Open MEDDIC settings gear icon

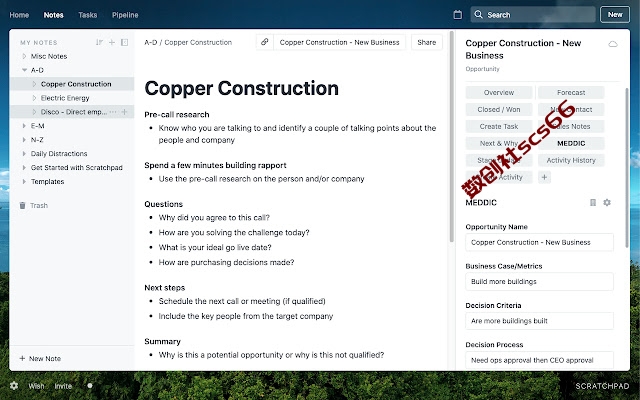(607, 202)
